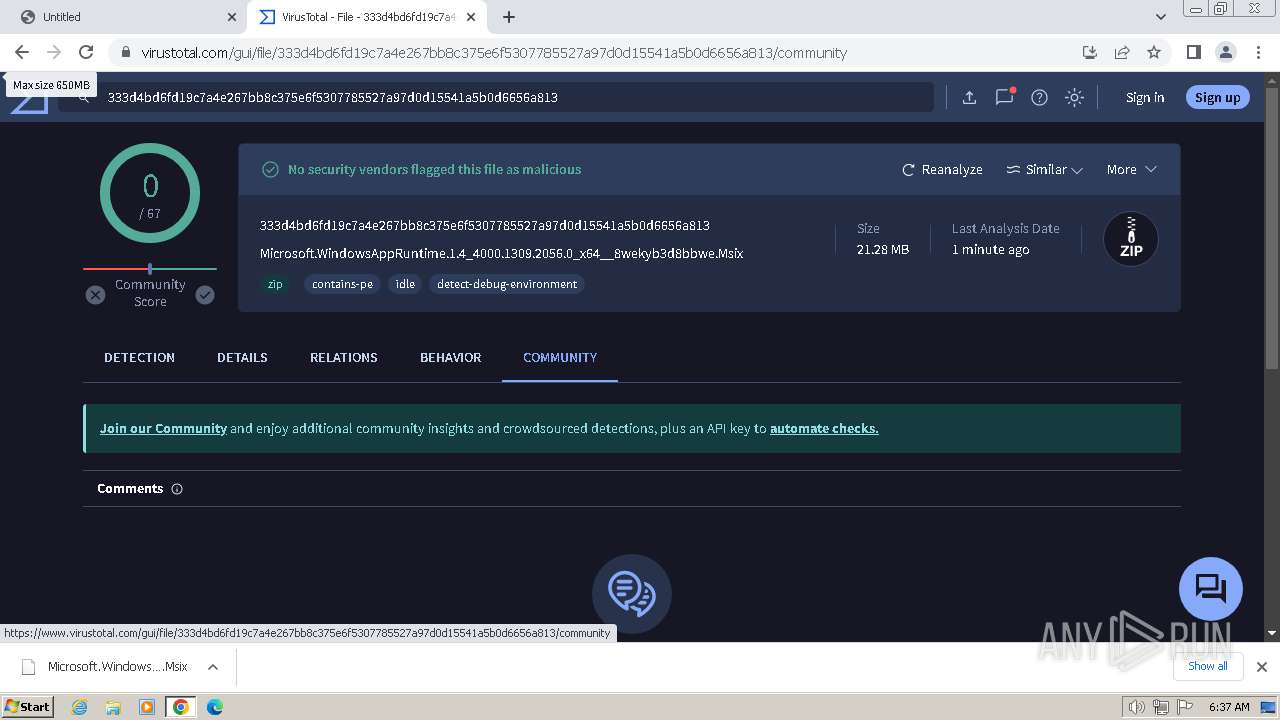Toggle the browser side panel icon
This screenshot has width=1280, height=720.
coord(1193,52)
